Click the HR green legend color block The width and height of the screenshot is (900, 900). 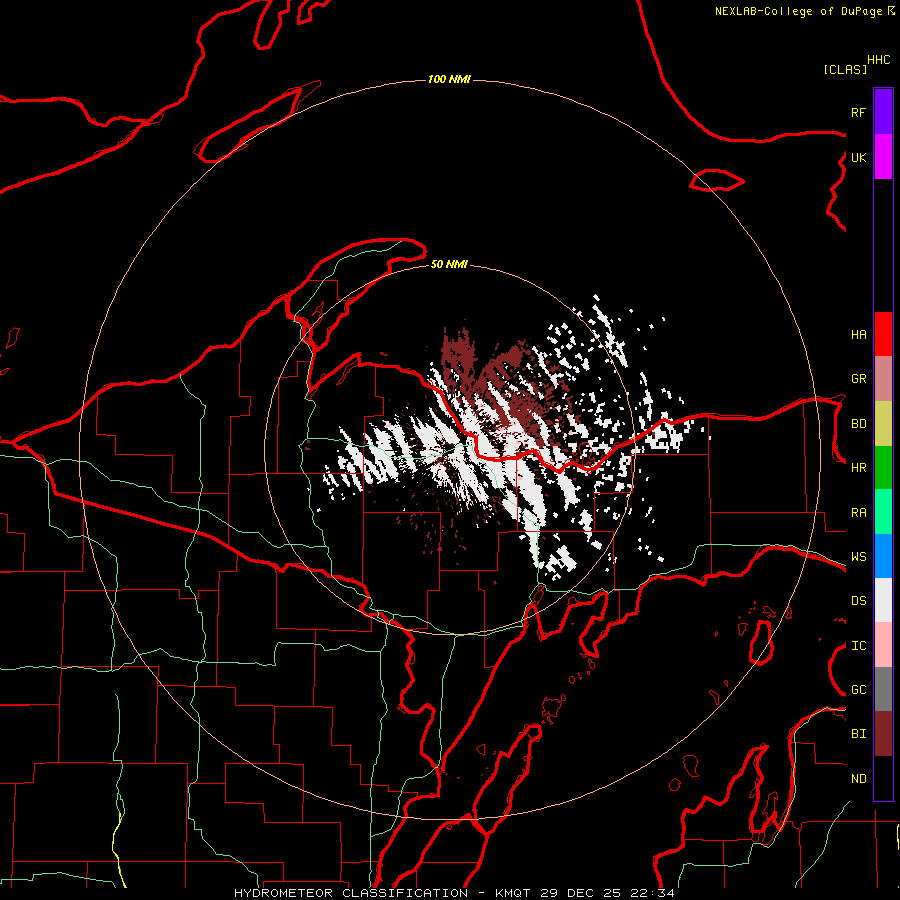coord(883,468)
